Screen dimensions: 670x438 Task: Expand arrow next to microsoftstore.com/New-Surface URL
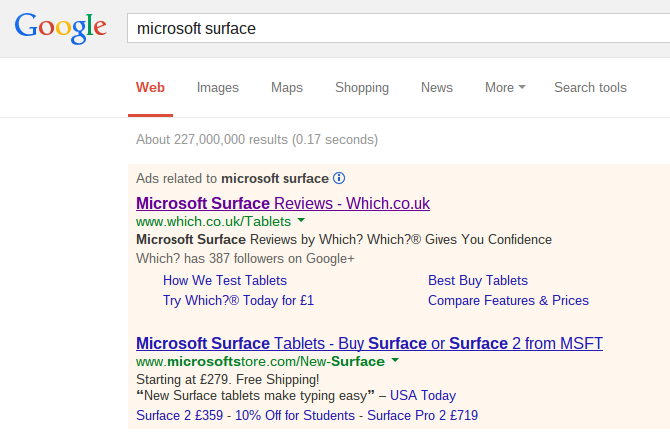pos(395,360)
